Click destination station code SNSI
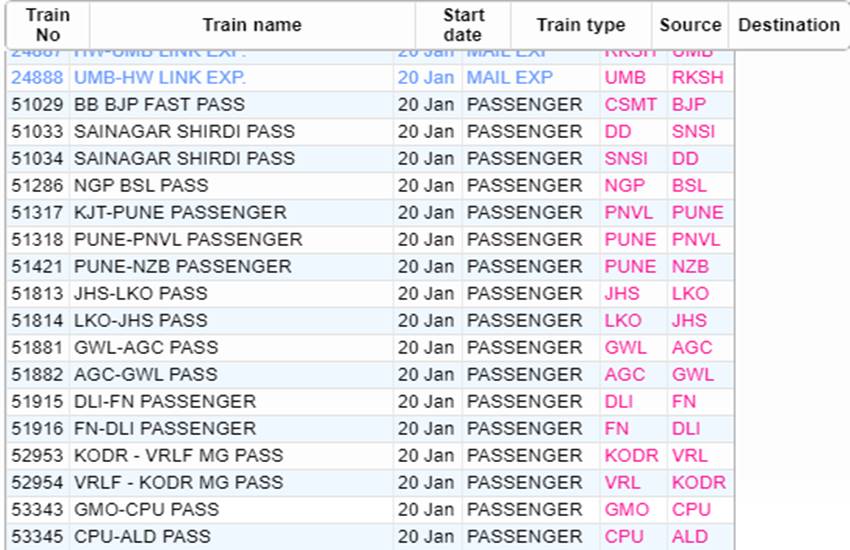Viewport: 850px width, 550px height. [693, 131]
